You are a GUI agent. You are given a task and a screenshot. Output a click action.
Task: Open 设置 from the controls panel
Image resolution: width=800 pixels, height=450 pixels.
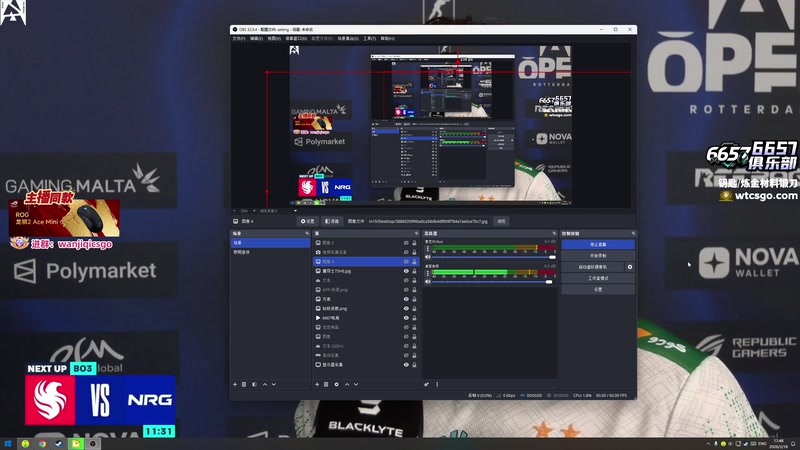click(x=598, y=289)
